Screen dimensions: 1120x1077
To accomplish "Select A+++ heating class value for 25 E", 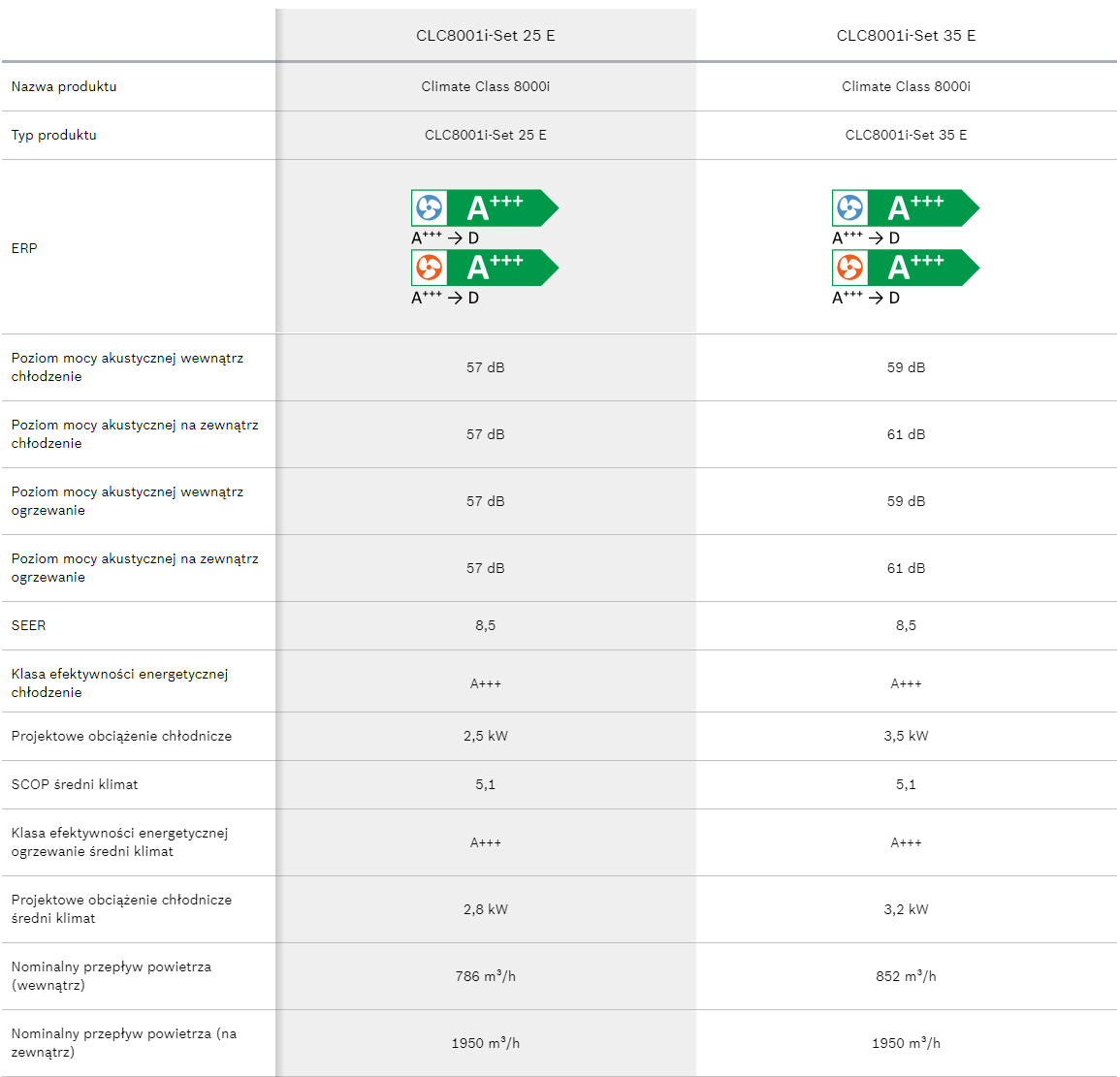I will click(486, 842).
